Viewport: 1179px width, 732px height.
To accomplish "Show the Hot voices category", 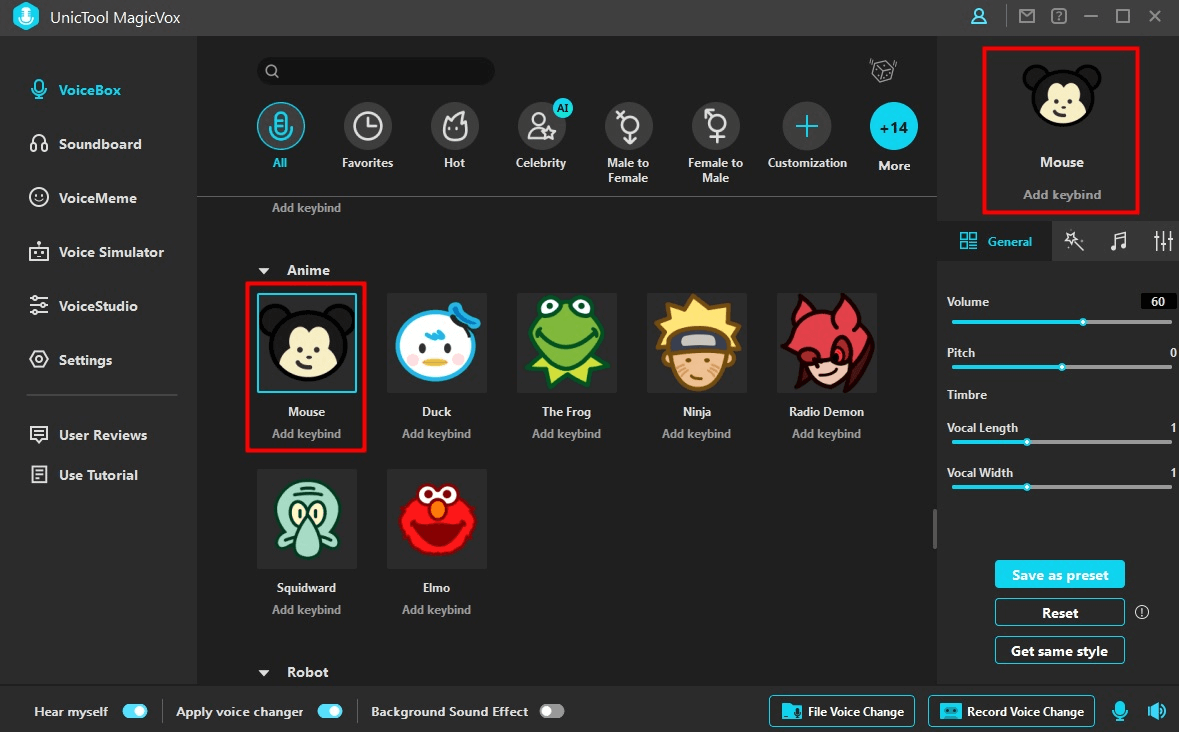I will (455, 126).
